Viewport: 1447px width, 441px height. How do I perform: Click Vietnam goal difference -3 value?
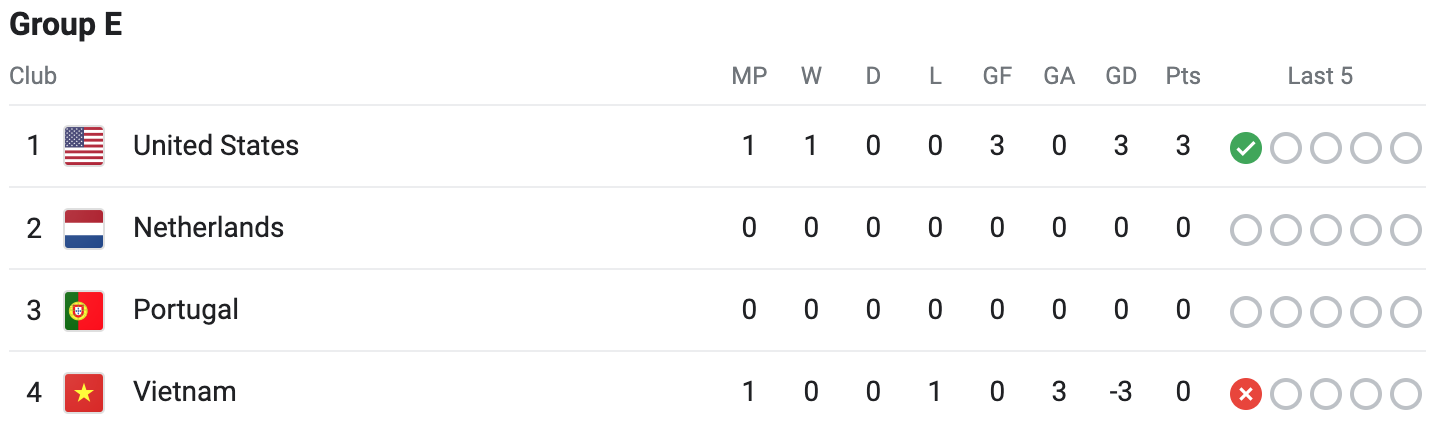tap(1120, 392)
